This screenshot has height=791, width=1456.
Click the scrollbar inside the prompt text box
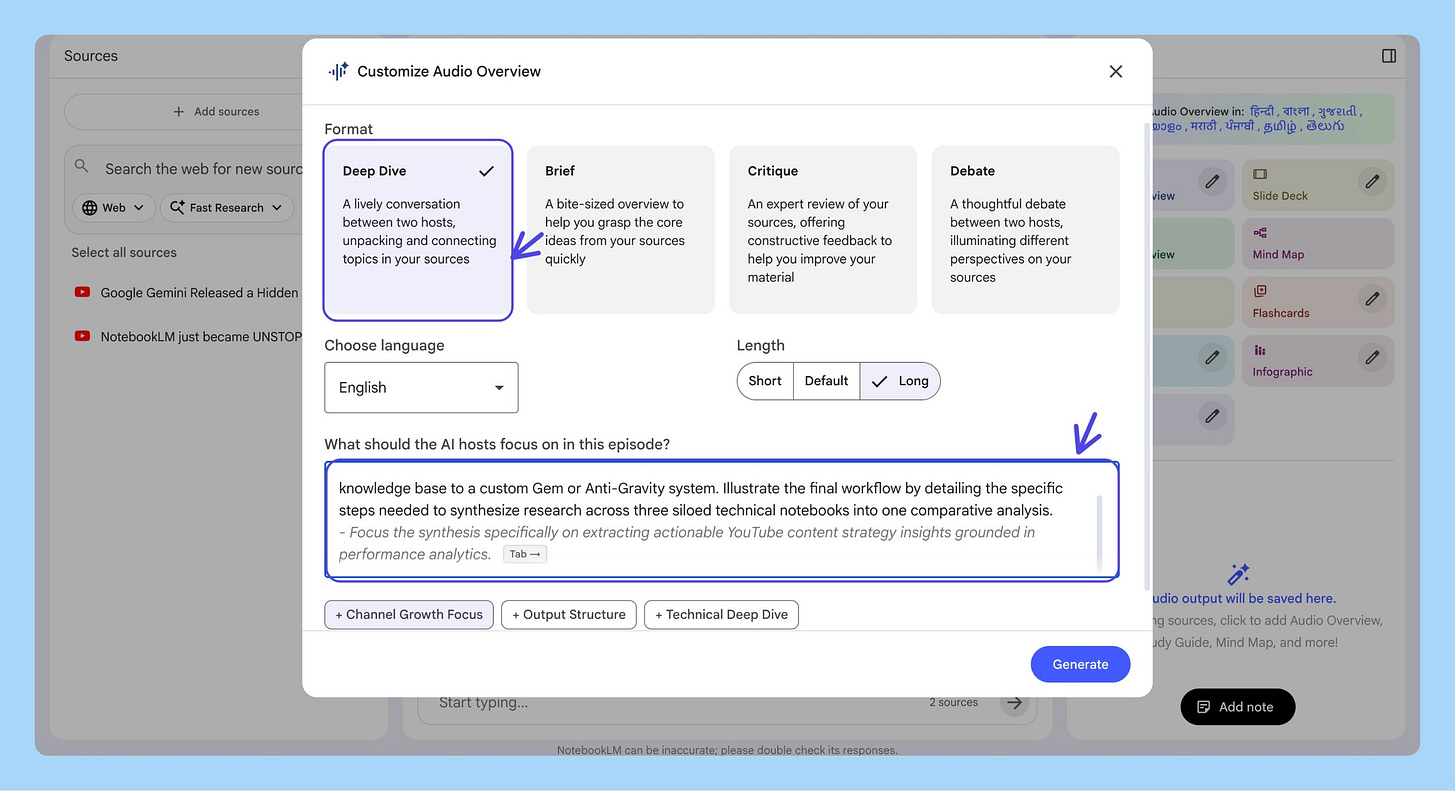1100,532
